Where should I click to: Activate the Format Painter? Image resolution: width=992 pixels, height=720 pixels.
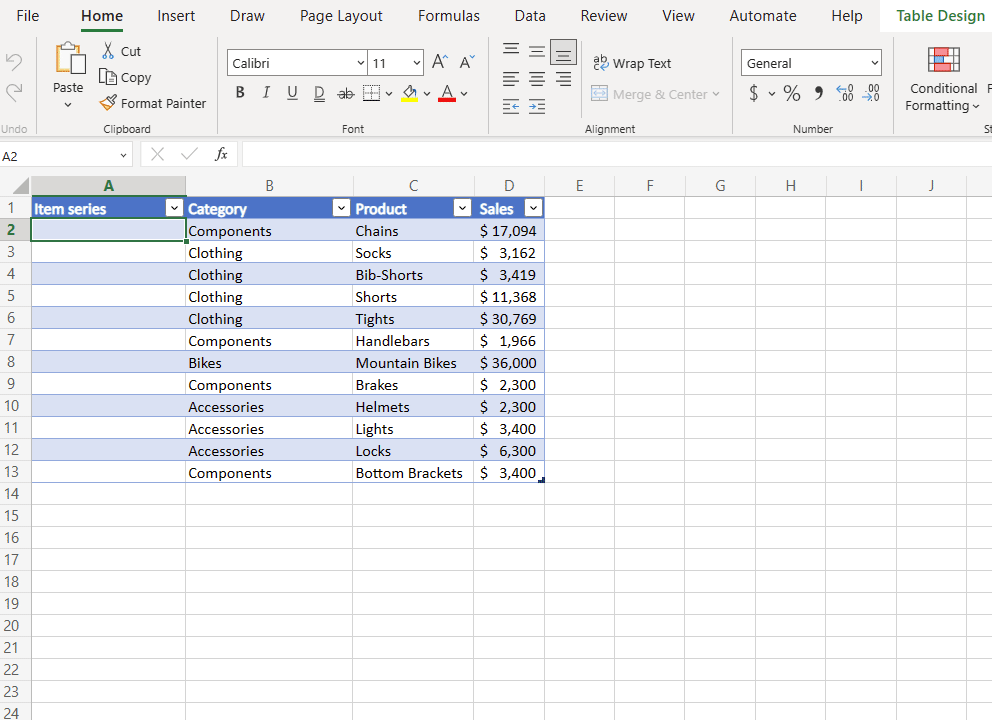pyautogui.click(x=153, y=103)
